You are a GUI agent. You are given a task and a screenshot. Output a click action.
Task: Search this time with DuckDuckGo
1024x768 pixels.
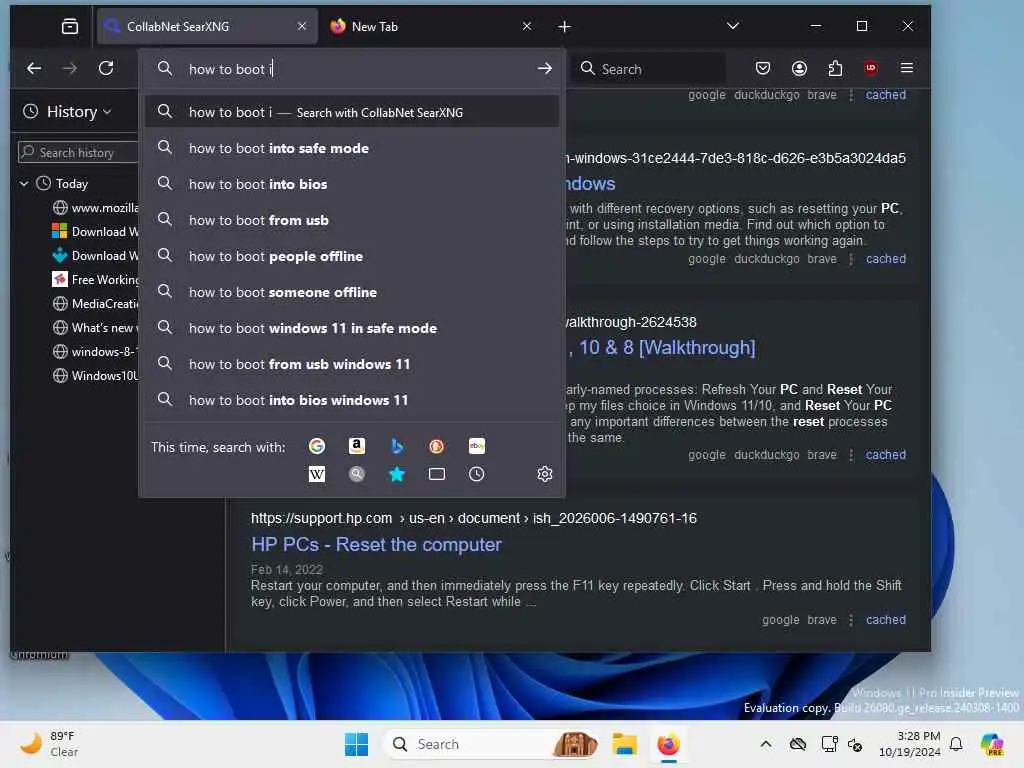(436, 446)
